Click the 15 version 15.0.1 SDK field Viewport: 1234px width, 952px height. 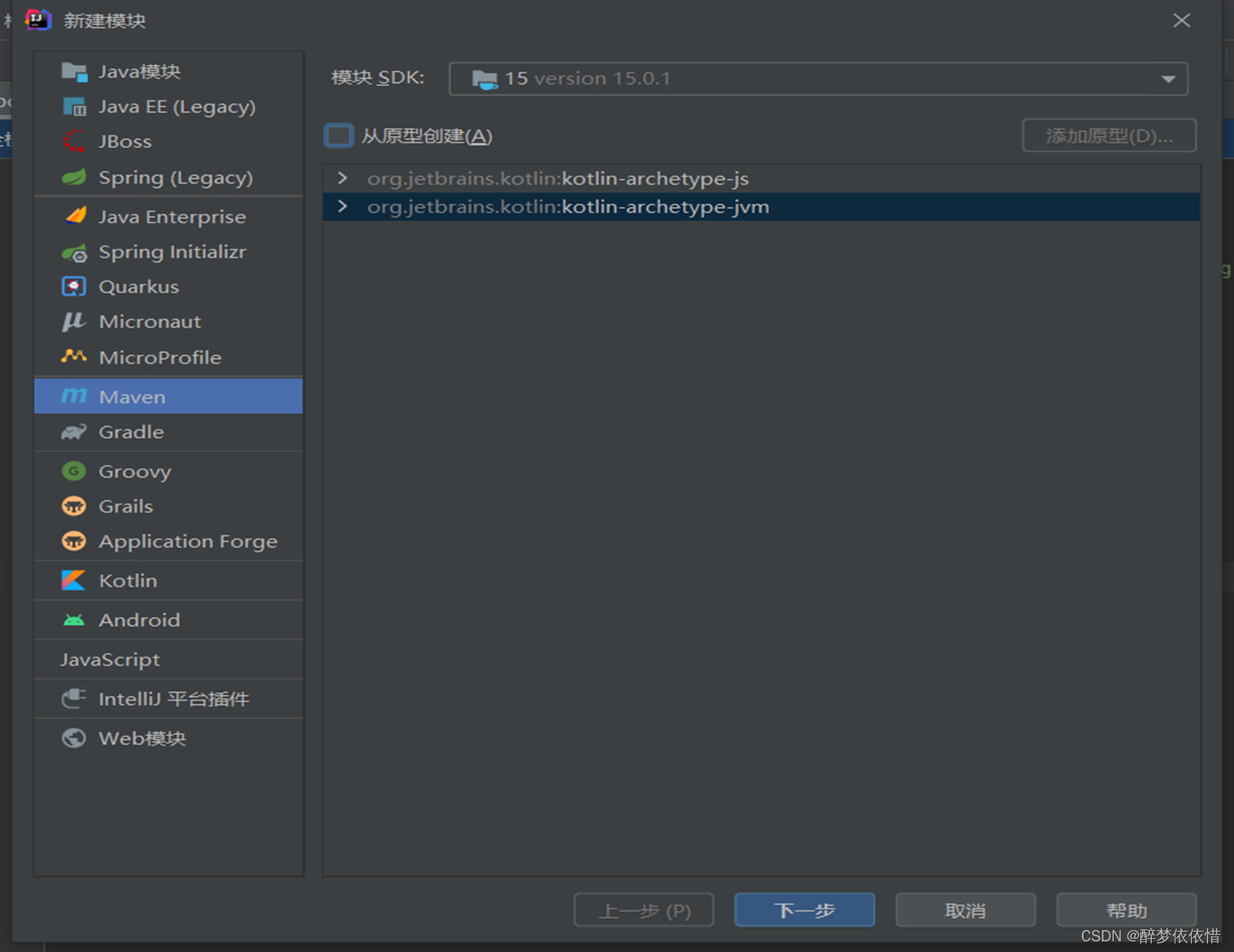click(x=819, y=79)
